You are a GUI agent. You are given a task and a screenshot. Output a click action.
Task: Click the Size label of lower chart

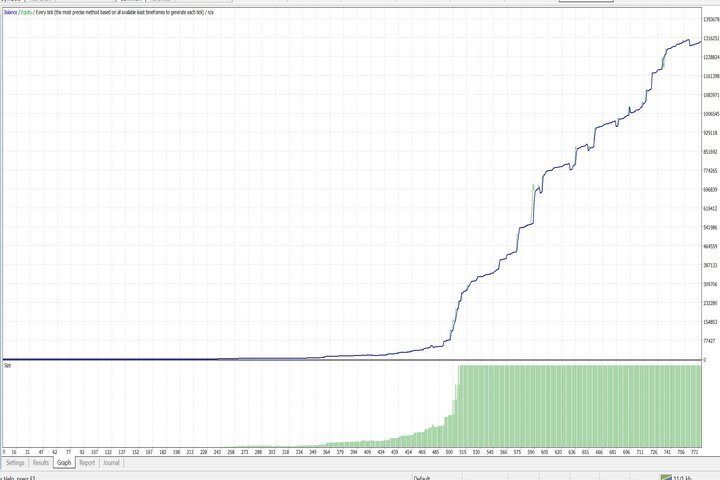pos(7,366)
